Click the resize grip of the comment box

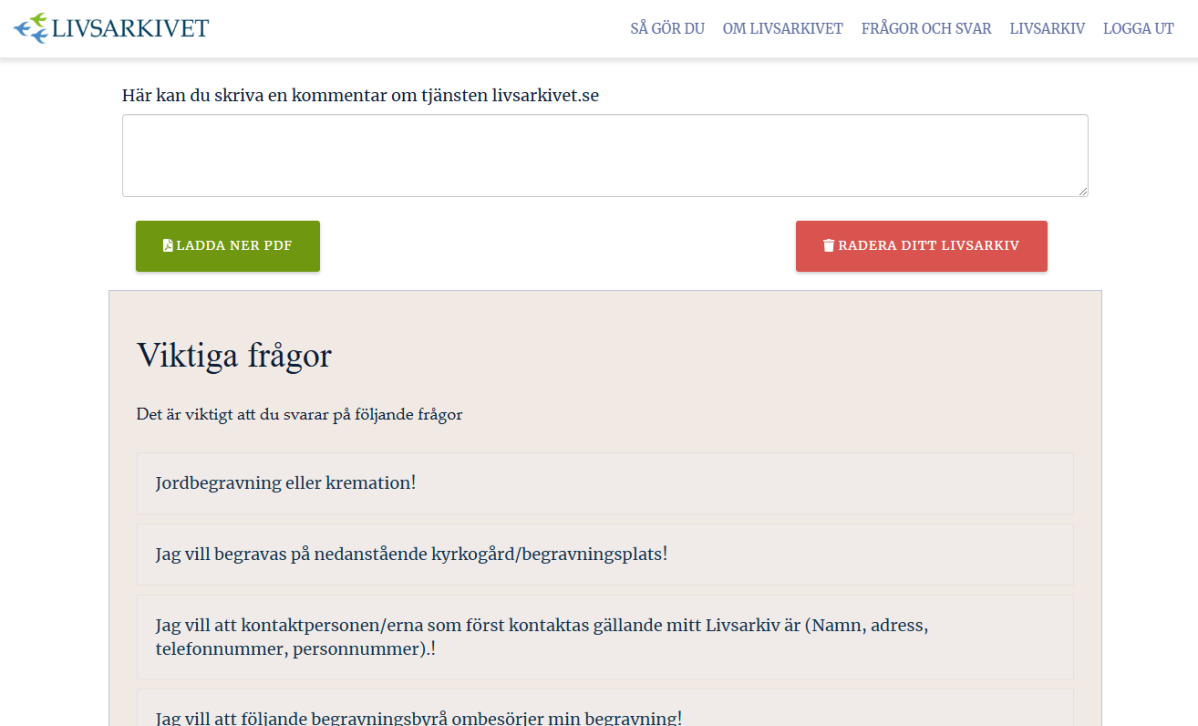(x=1082, y=190)
